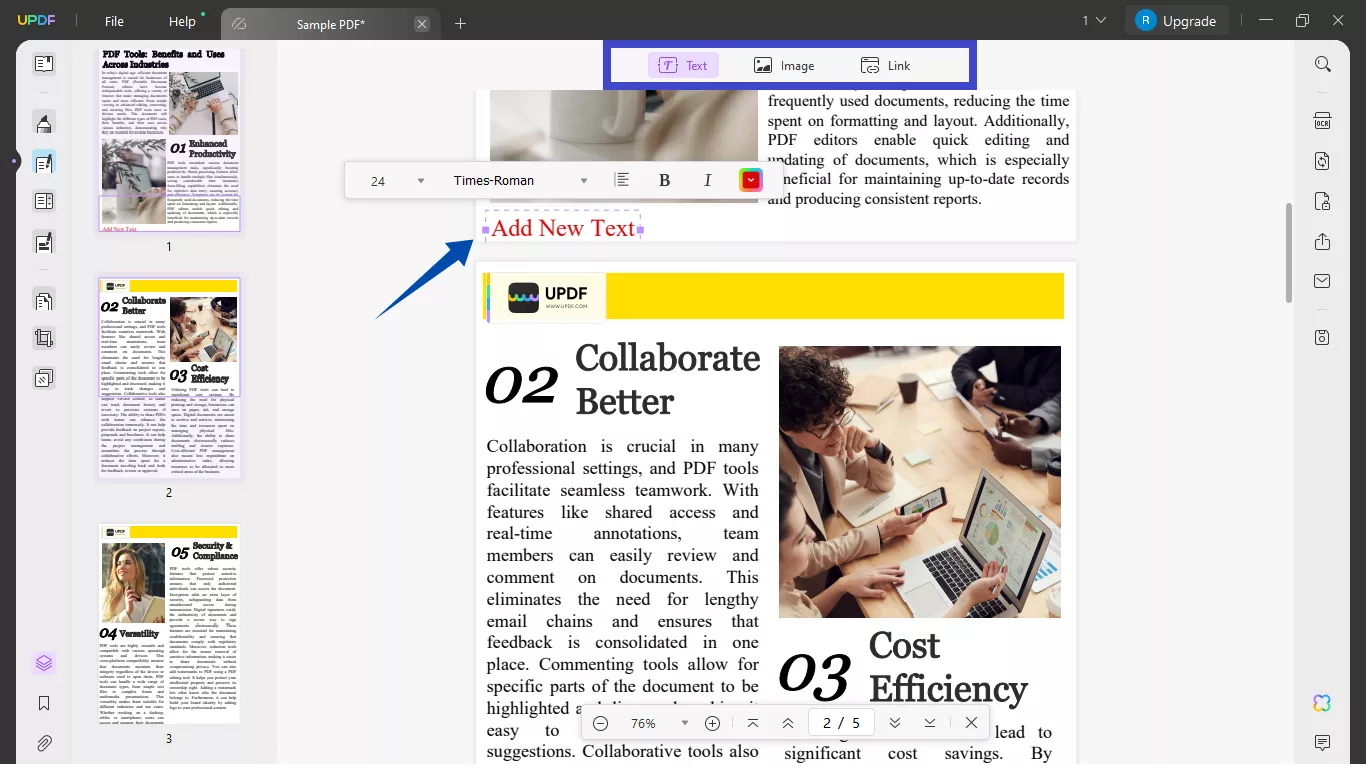The width and height of the screenshot is (1366, 768).
Task: Toggle italic formatting for the text
Action: tap(707, 180)
